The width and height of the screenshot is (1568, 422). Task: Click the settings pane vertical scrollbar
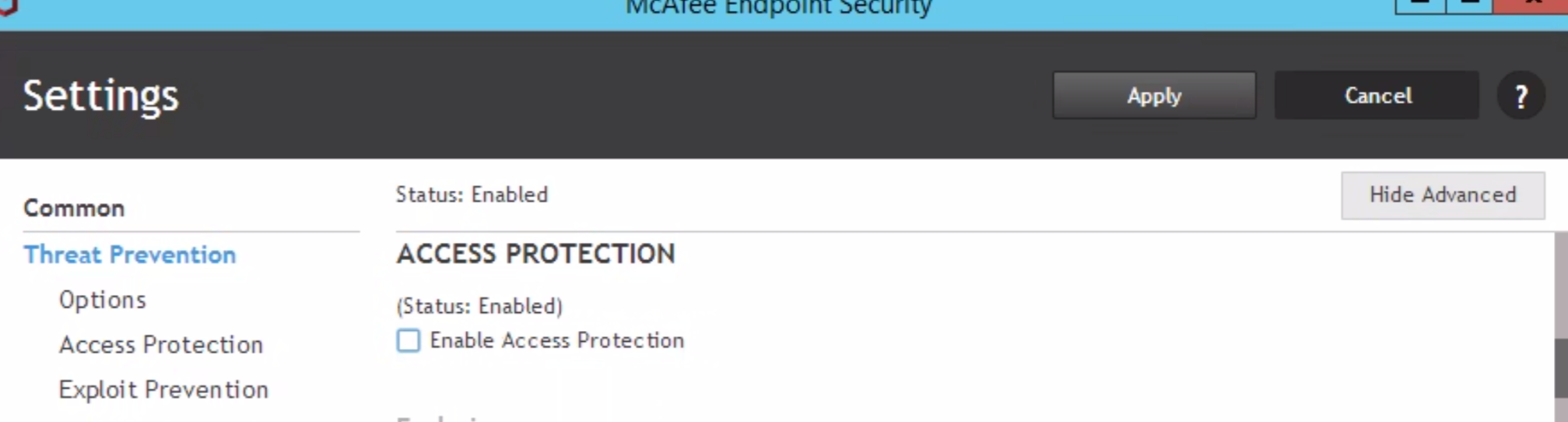[x=1560, y=366]
